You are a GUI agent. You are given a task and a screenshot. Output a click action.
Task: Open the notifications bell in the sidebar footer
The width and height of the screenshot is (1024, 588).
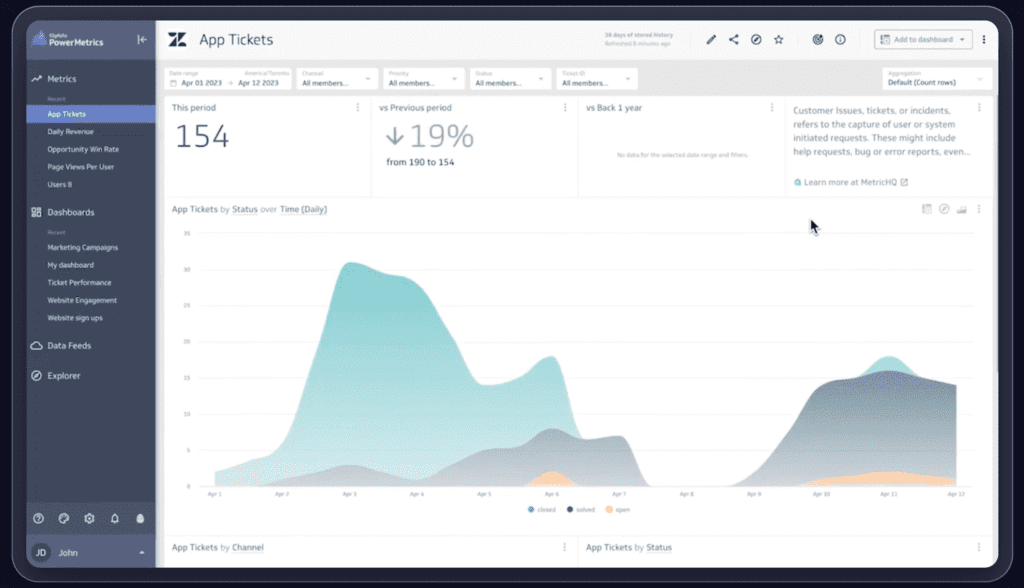tap(114, 518)
